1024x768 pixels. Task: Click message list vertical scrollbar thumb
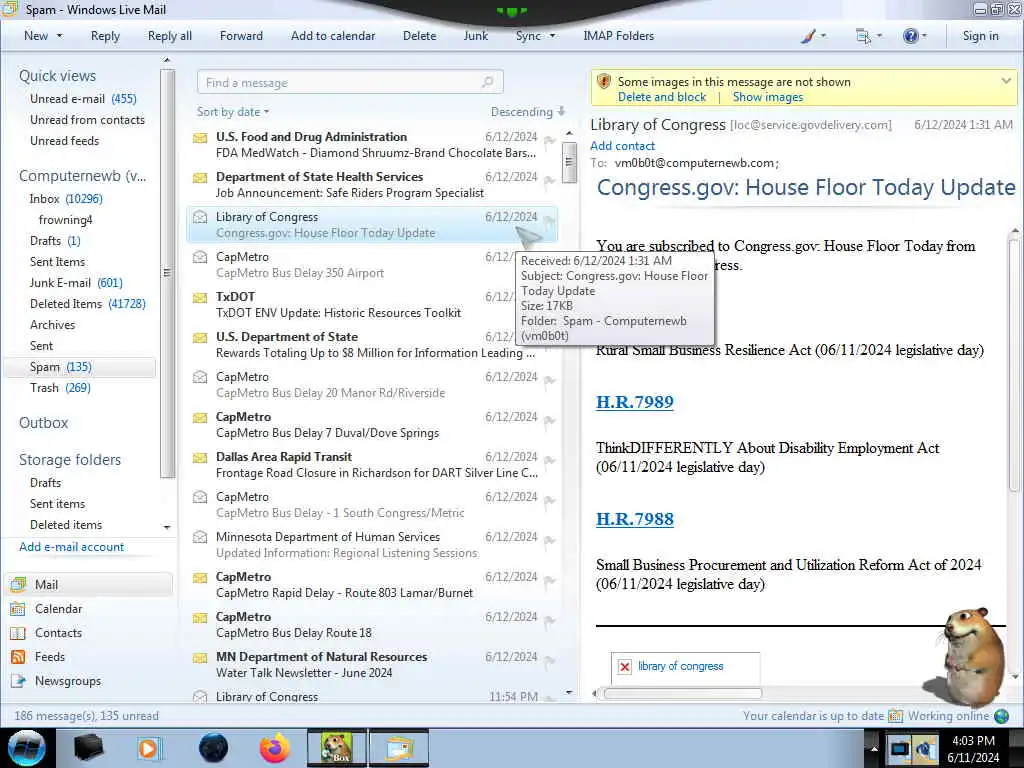tap(569, 162)
